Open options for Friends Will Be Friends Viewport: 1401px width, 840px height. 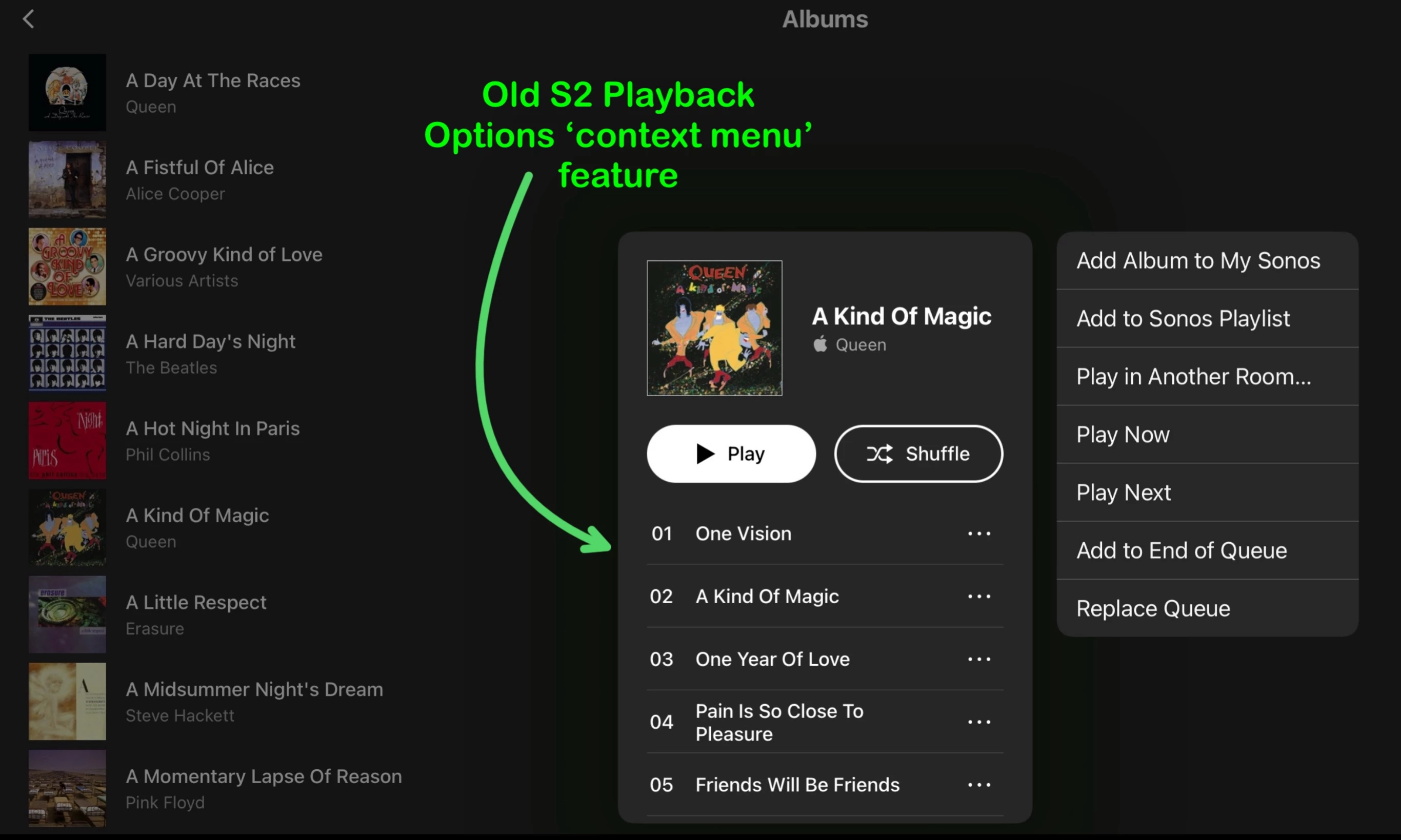point(978,785)
